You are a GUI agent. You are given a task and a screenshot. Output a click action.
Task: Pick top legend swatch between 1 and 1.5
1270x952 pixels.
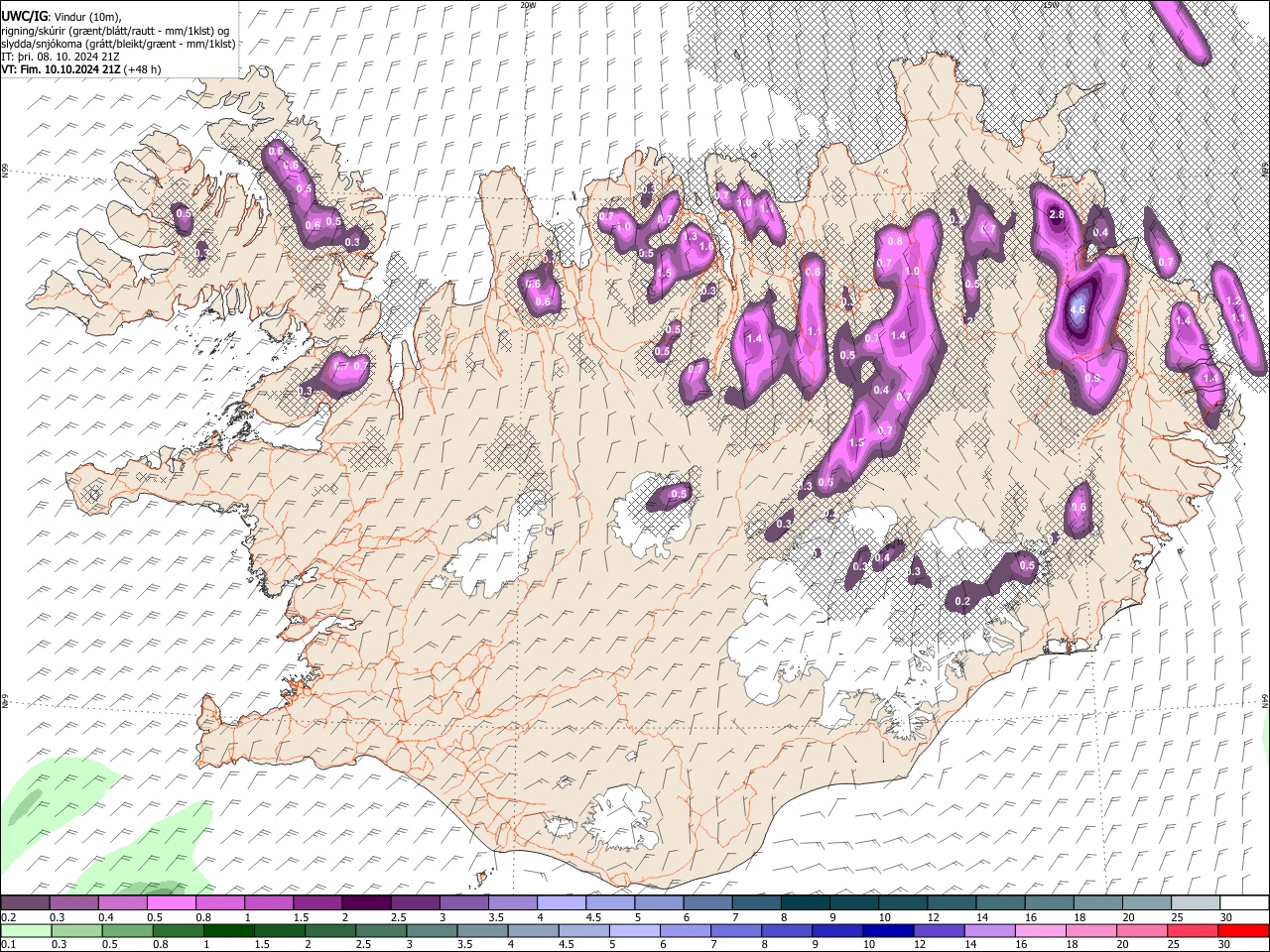tap(269, 902)
